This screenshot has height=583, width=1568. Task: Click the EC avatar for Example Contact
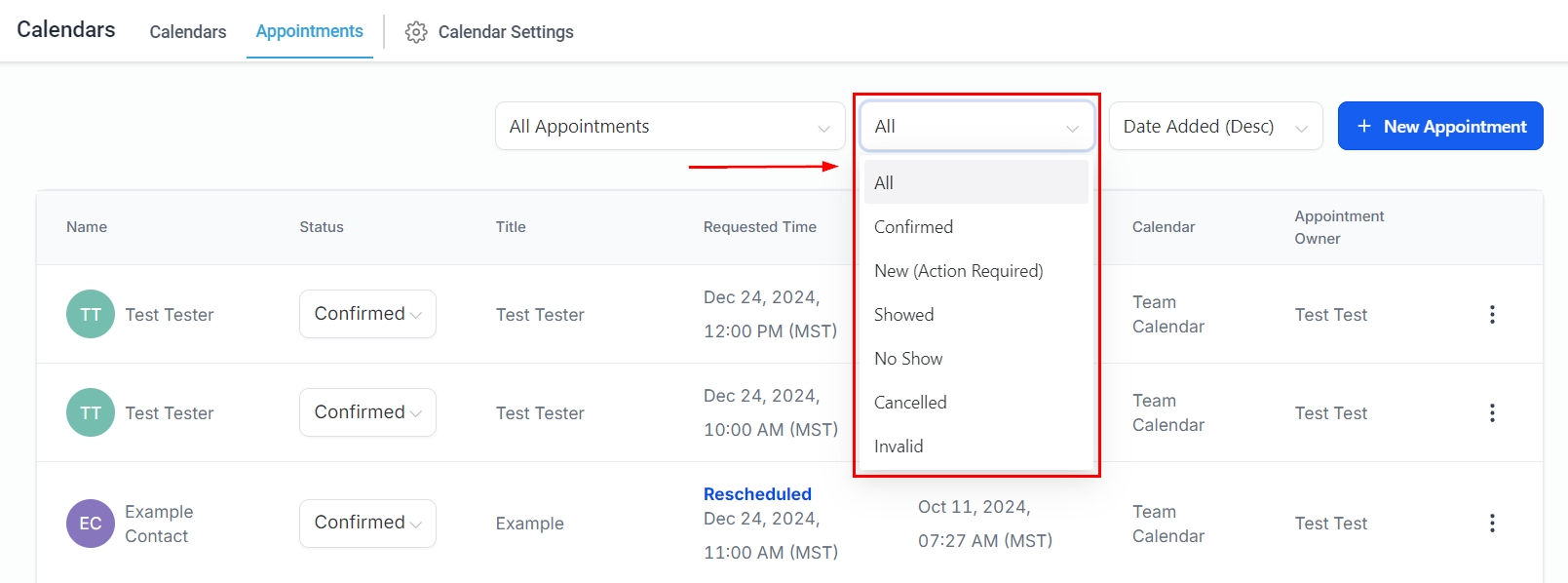pos(91,524)
